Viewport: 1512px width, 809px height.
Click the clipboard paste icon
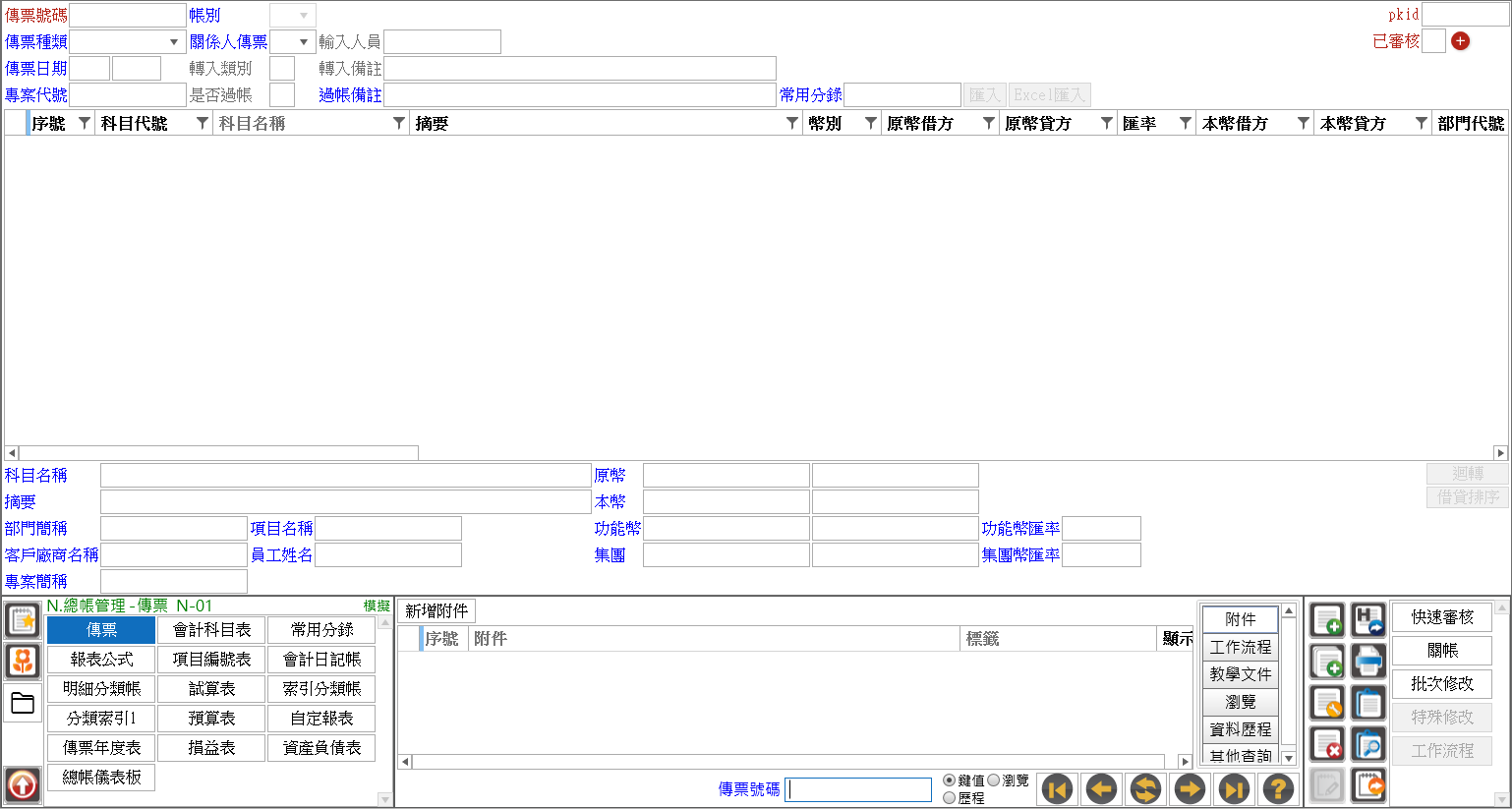pyautogui.click(x=1368, y=703)
